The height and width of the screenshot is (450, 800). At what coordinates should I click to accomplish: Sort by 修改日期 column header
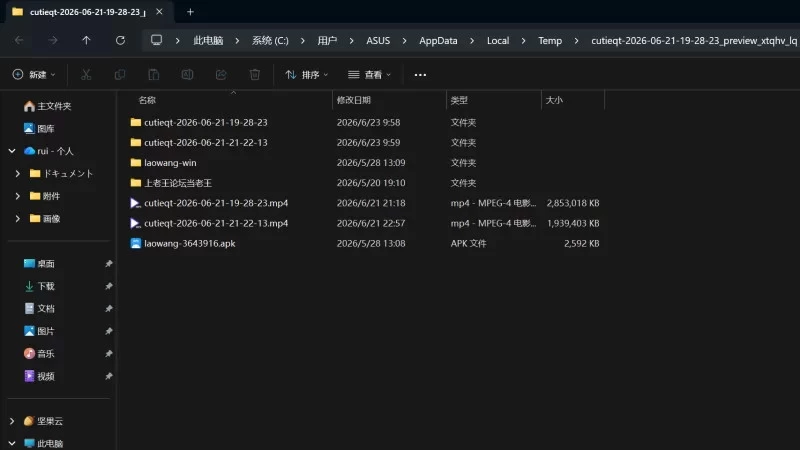pyautogui.click(x=354, y=100)
